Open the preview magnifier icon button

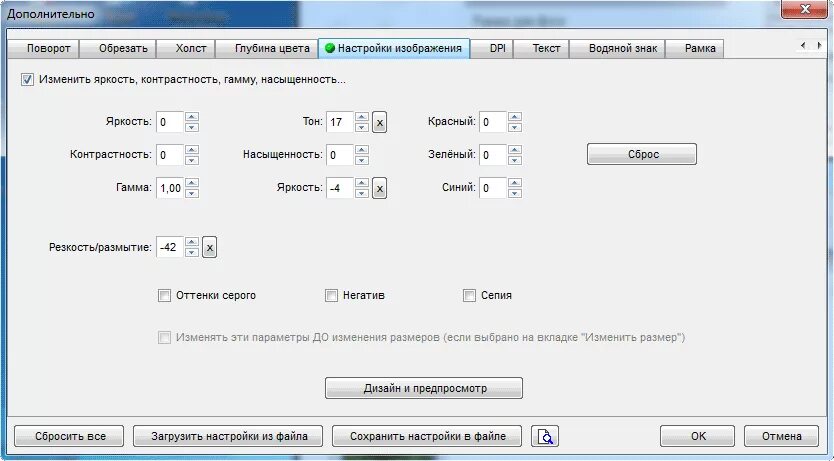545,436
